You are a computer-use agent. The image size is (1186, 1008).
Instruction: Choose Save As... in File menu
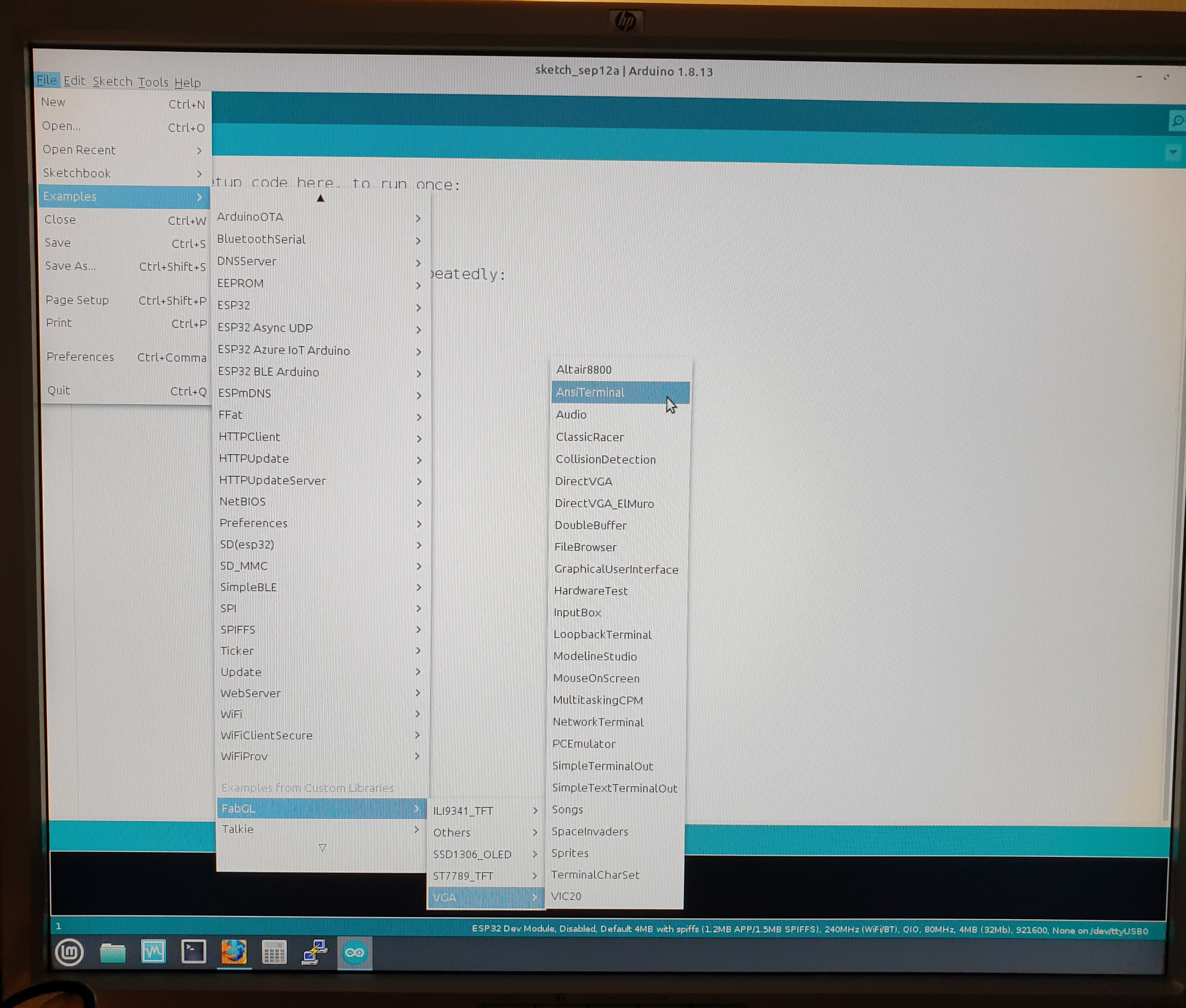tap(126, 266)
